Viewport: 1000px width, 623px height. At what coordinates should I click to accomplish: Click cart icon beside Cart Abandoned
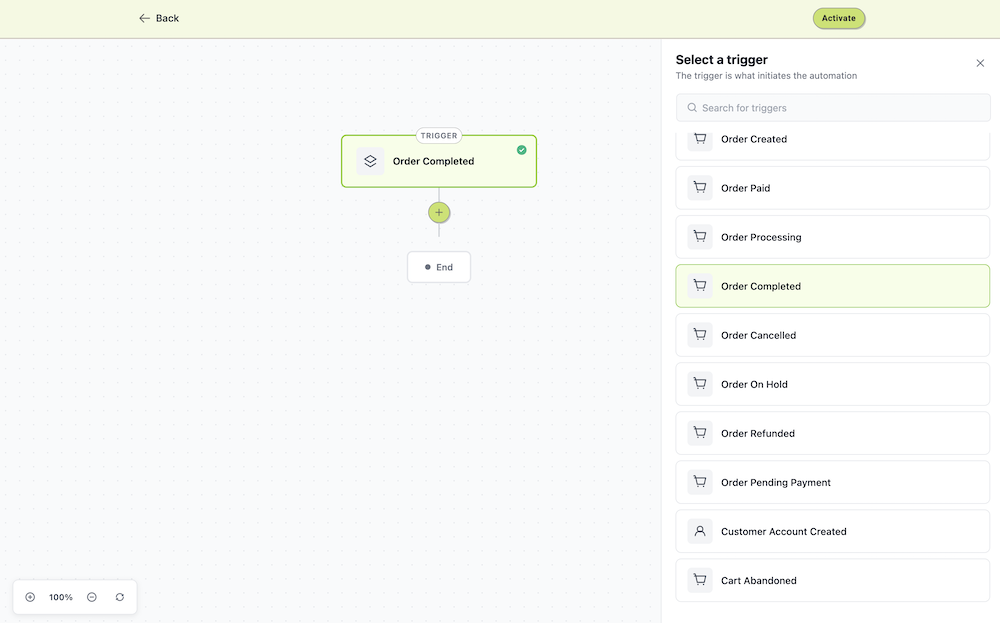700,581
